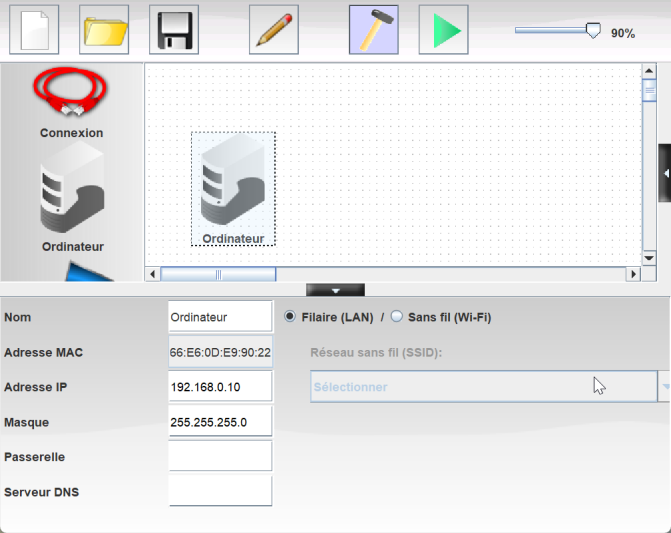Image resolution: width=671 pixels, height=533 pixels.
Task: Select the hammer design mode icon
Action: [x=374, y=30]
